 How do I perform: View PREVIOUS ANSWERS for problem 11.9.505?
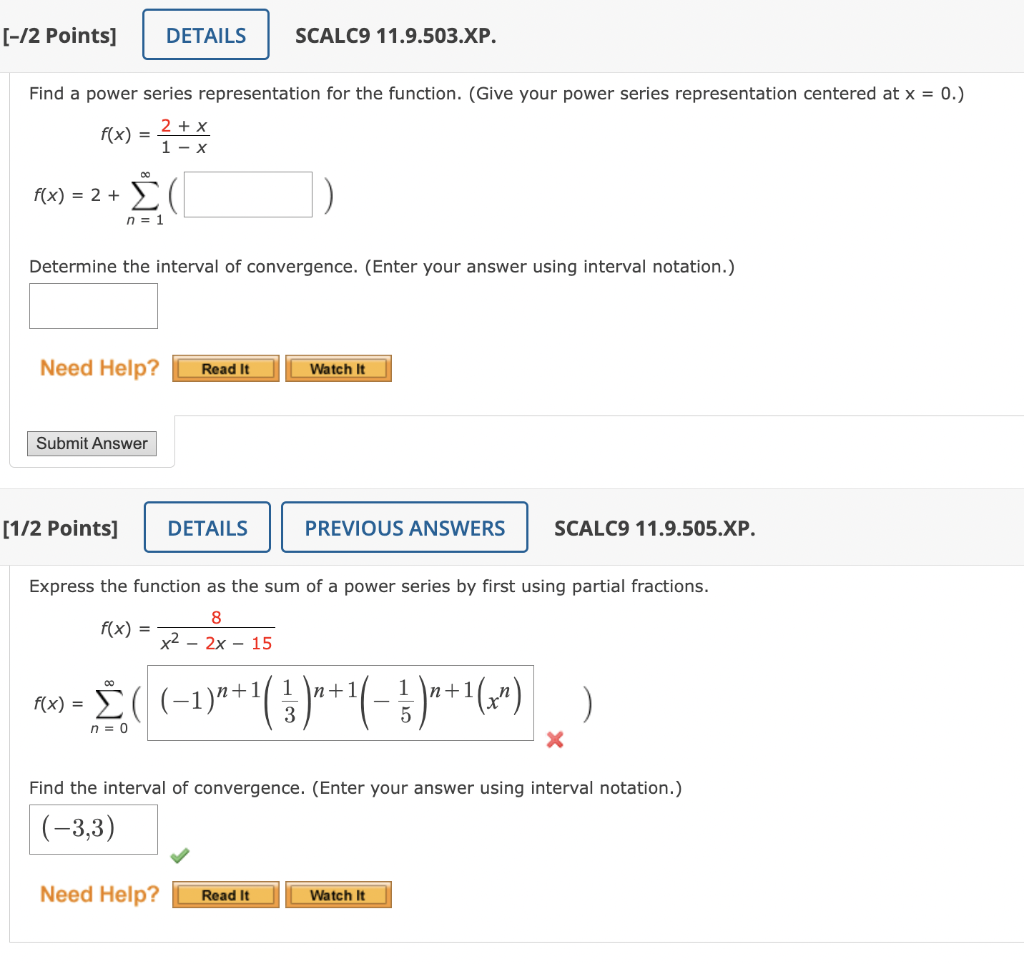(404, 527)
